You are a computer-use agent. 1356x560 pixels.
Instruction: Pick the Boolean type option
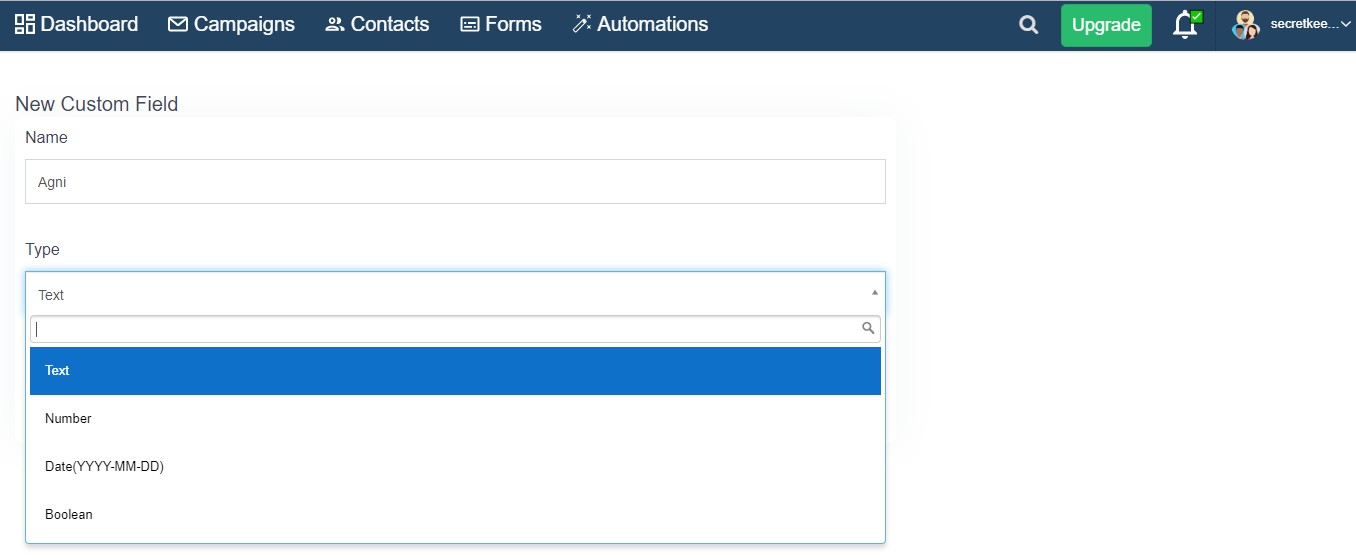coord(455,515)
